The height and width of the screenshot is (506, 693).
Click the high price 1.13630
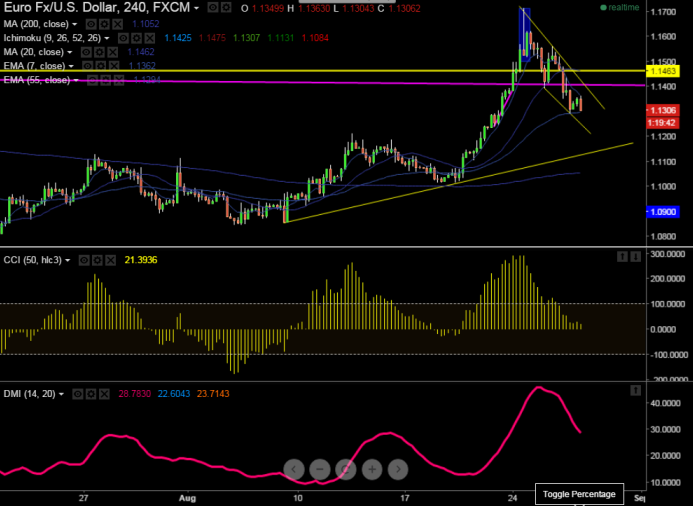coord(314,8)
